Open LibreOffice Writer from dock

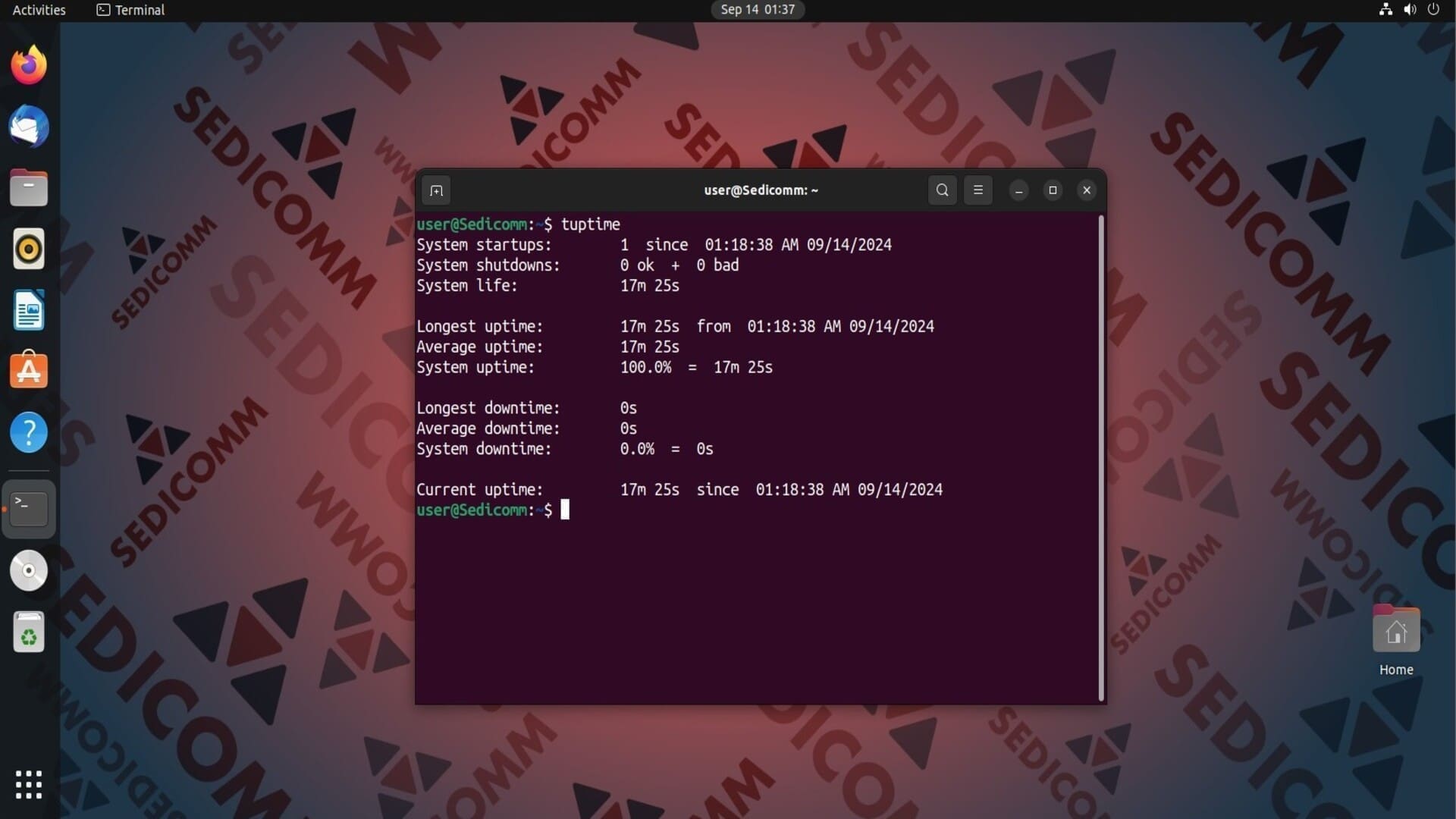[29, 310]
